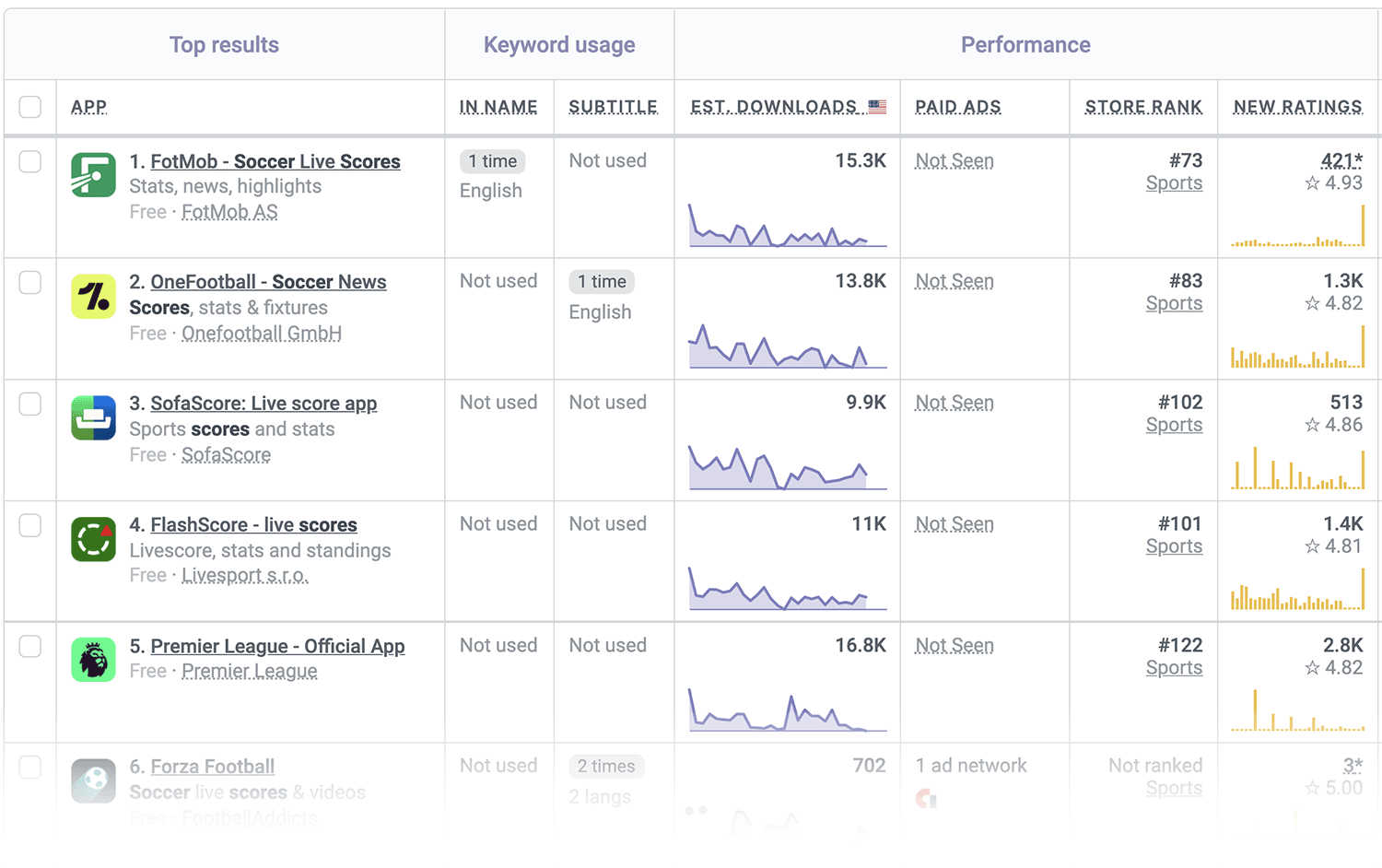The image size is (1382, 868).
Task: Click the FotMob app icon
Action: [x=93, y=175]
